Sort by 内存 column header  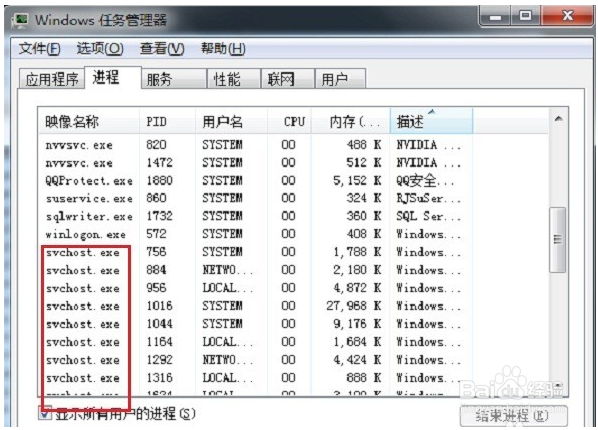(350, 122)
